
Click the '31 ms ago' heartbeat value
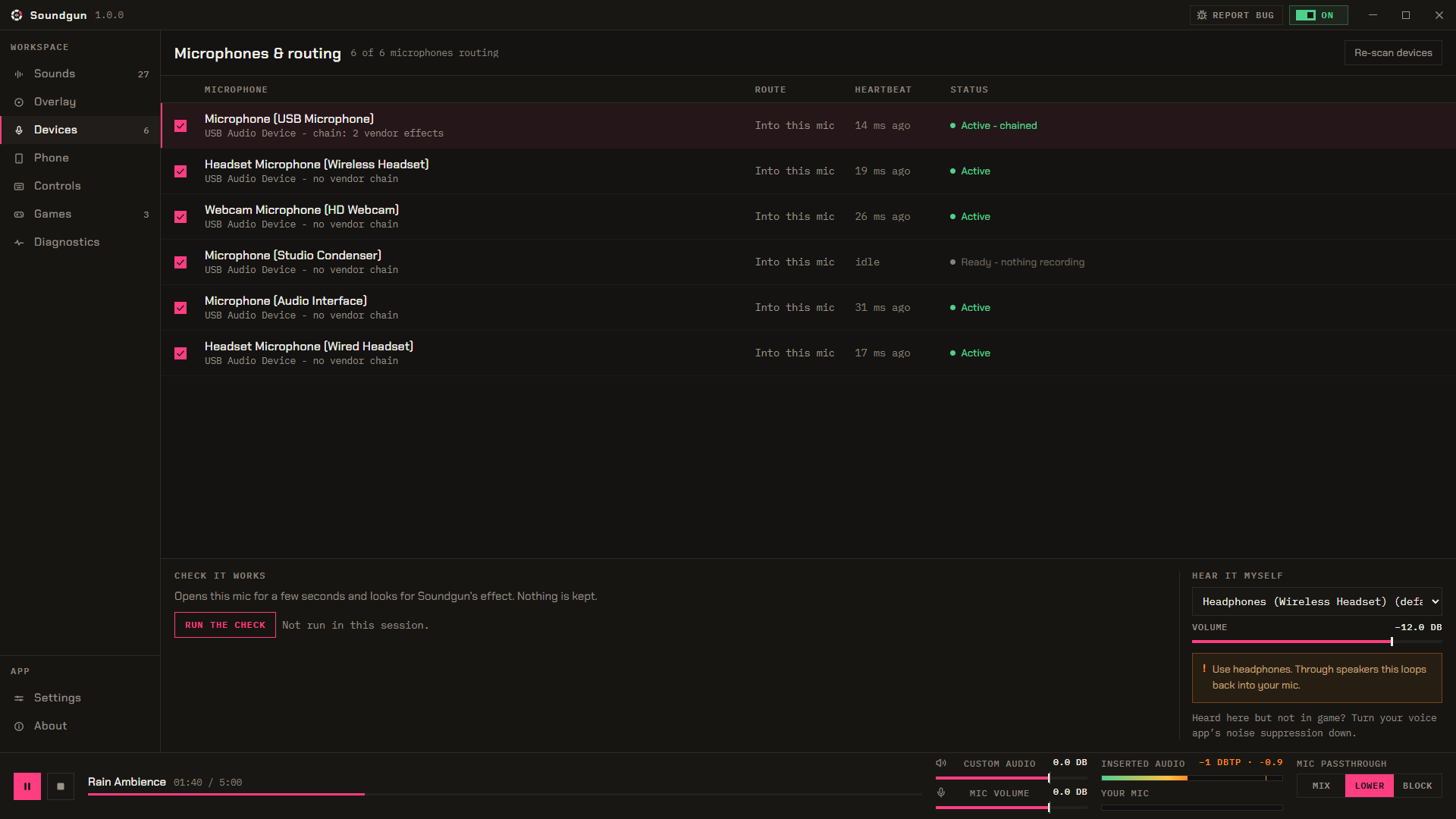coord(882,308)
